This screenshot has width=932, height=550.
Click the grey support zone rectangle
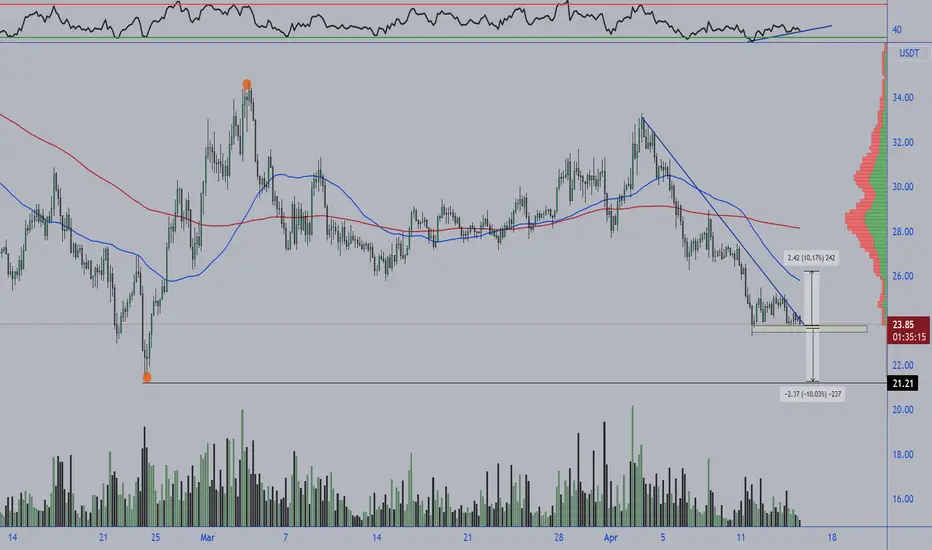[x=809, y=329]
